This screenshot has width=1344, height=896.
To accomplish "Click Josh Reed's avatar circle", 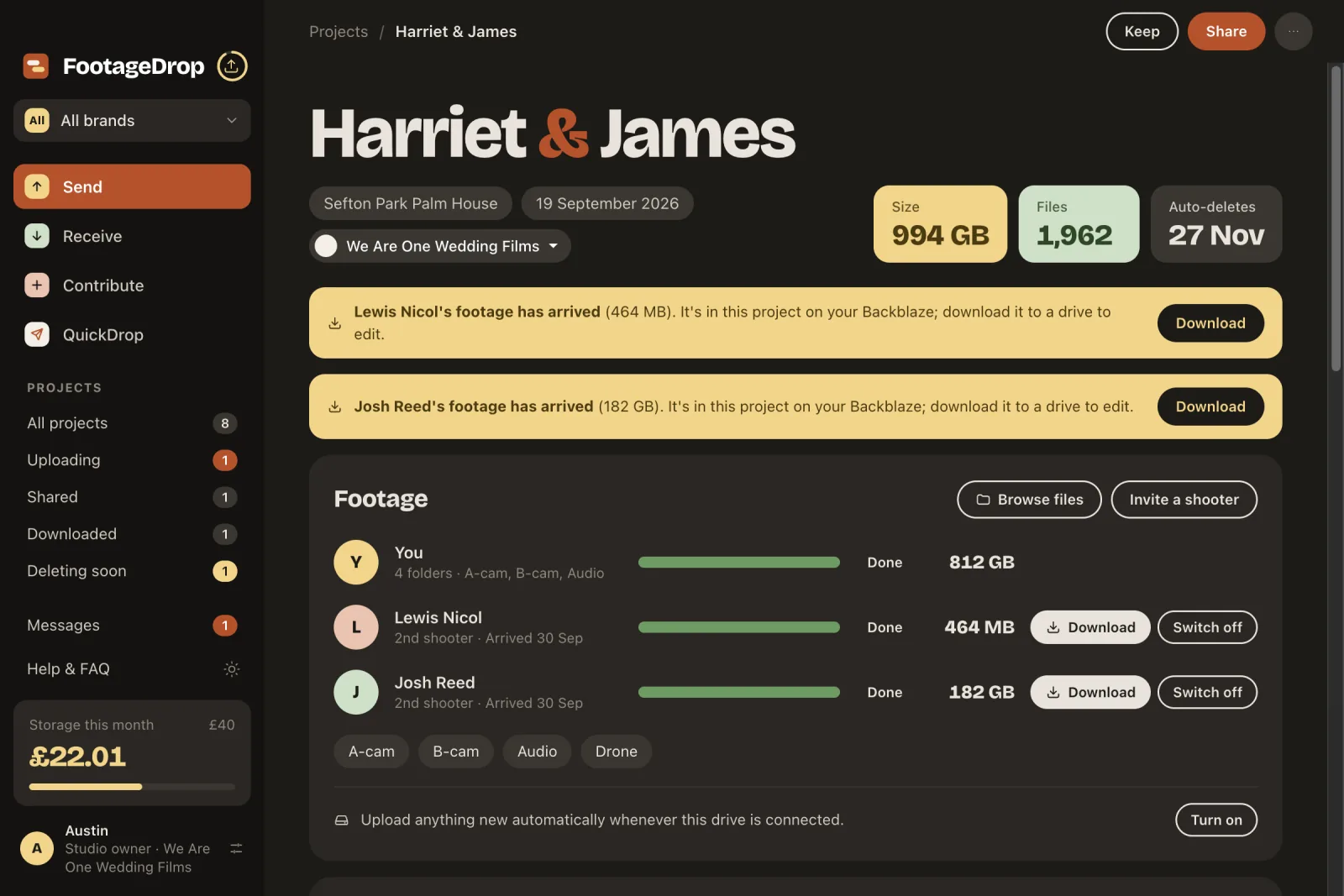I will [x=356, y=692].
